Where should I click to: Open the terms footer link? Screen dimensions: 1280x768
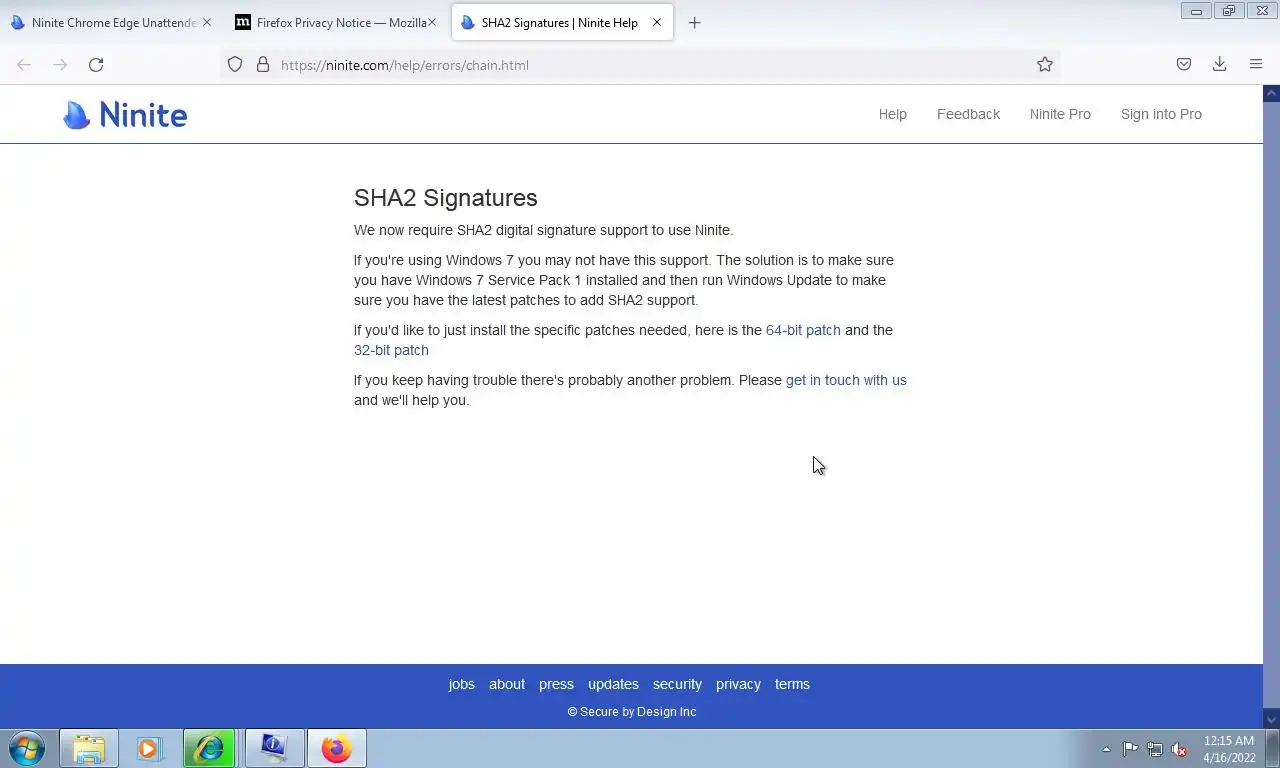[792, 684]
